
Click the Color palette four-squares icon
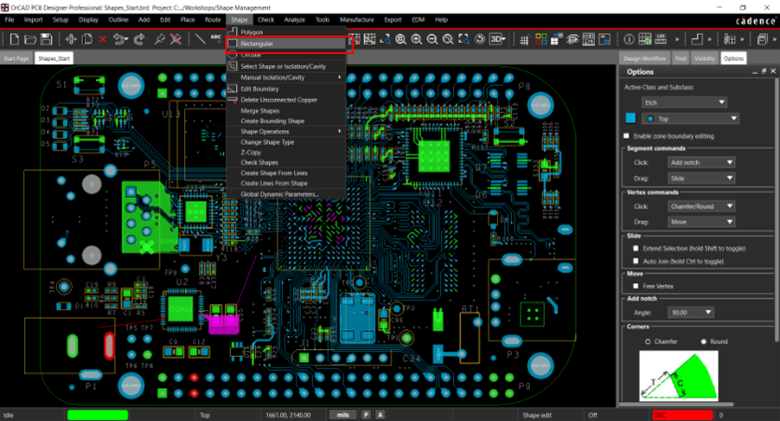[x=541, y=39]
